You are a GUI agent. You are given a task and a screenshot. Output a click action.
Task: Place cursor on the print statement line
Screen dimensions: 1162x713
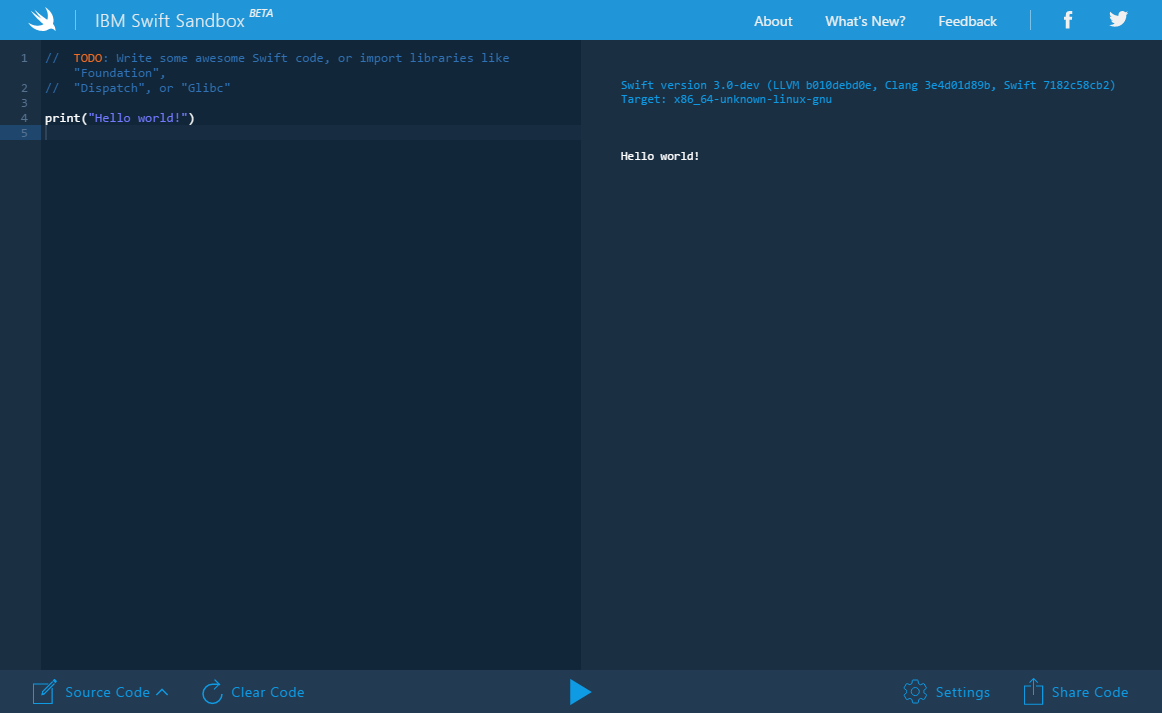119,117
